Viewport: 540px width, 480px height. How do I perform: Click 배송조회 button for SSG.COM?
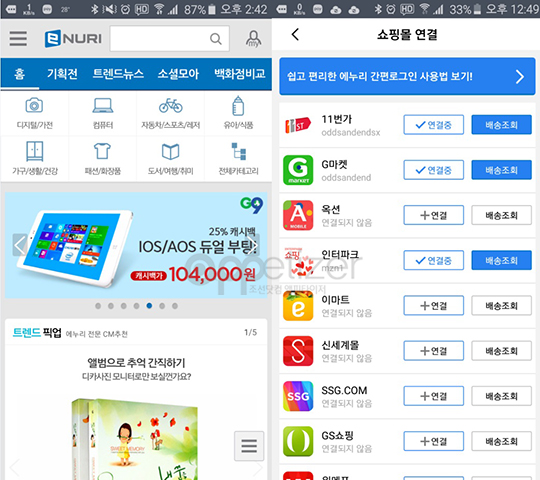point(501,396)
